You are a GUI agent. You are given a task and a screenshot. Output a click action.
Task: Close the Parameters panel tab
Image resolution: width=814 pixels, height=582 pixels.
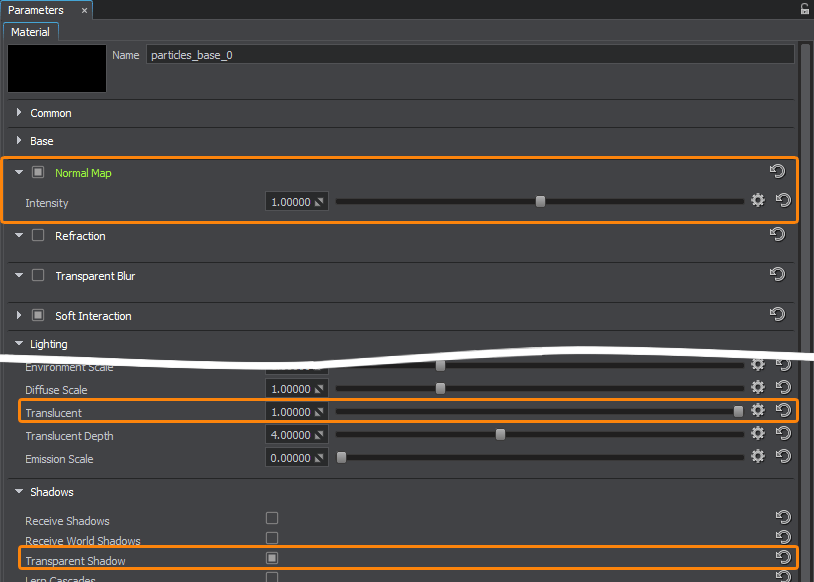click(84, 10)
